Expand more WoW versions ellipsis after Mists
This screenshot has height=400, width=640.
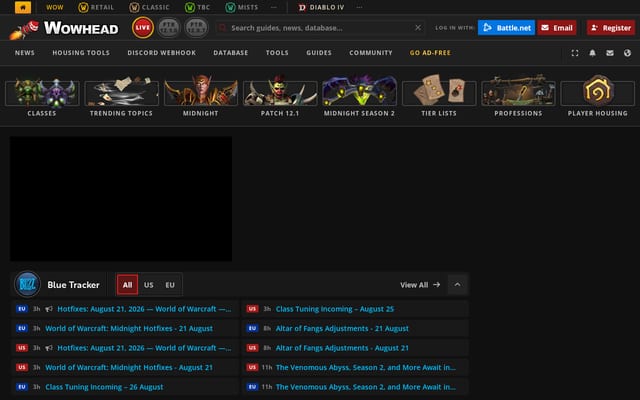[274, 7]
